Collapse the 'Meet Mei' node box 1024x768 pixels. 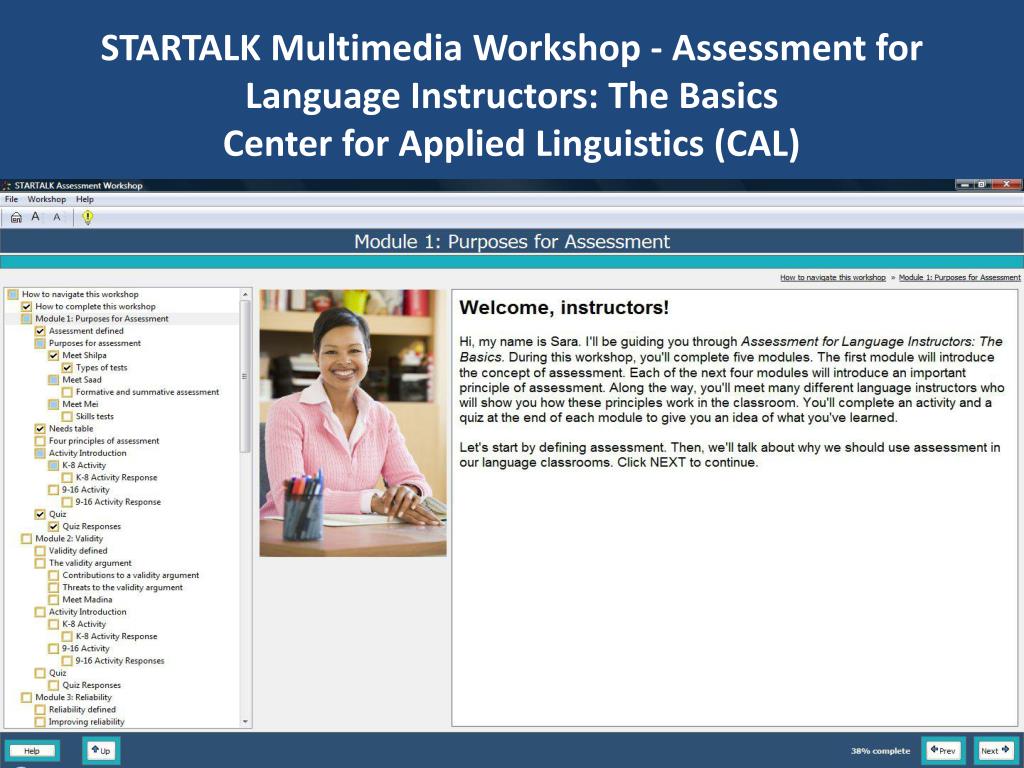(x=54, y=404)
